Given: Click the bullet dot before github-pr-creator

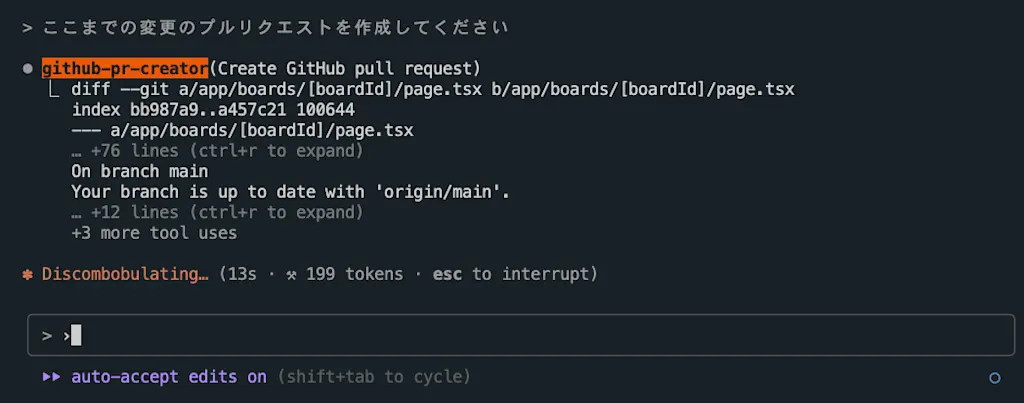Looking at the screenshot, I should 27,69.
